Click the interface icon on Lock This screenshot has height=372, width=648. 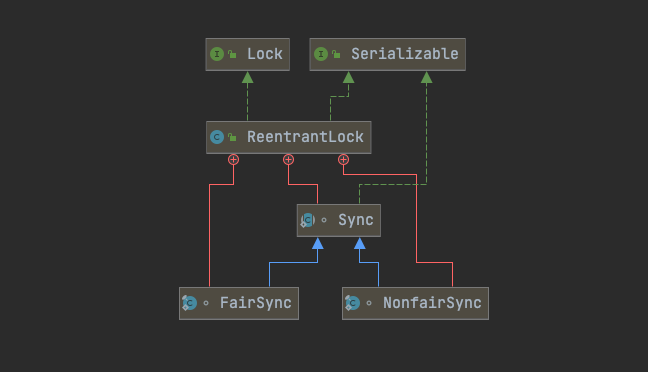click(x=217, y=54)
